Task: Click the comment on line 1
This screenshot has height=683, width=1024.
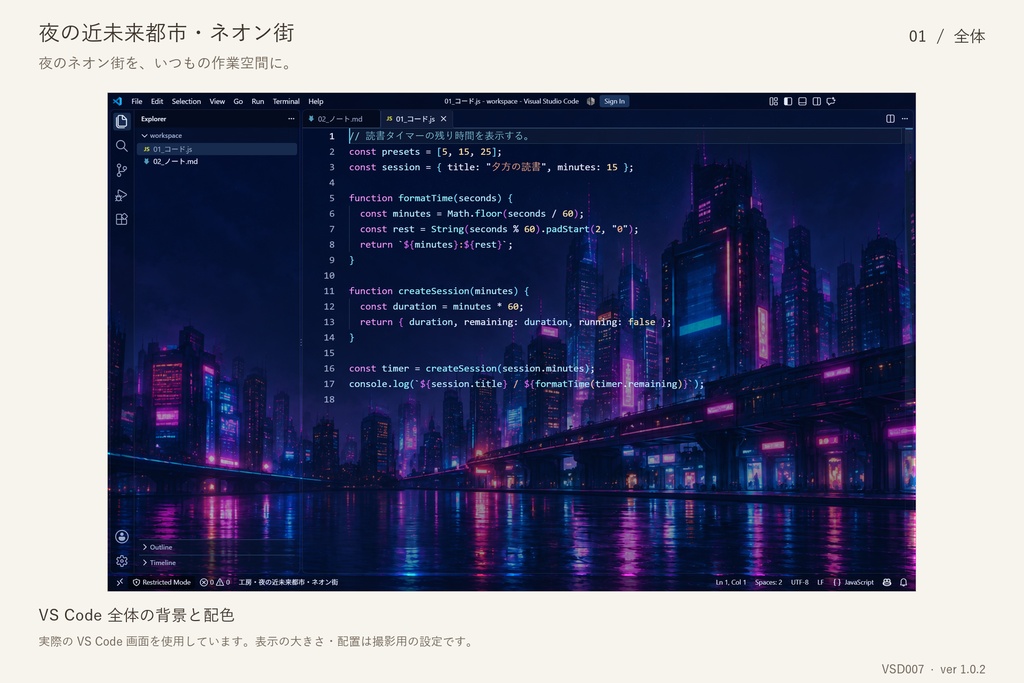Action: (x=441, y=136)
